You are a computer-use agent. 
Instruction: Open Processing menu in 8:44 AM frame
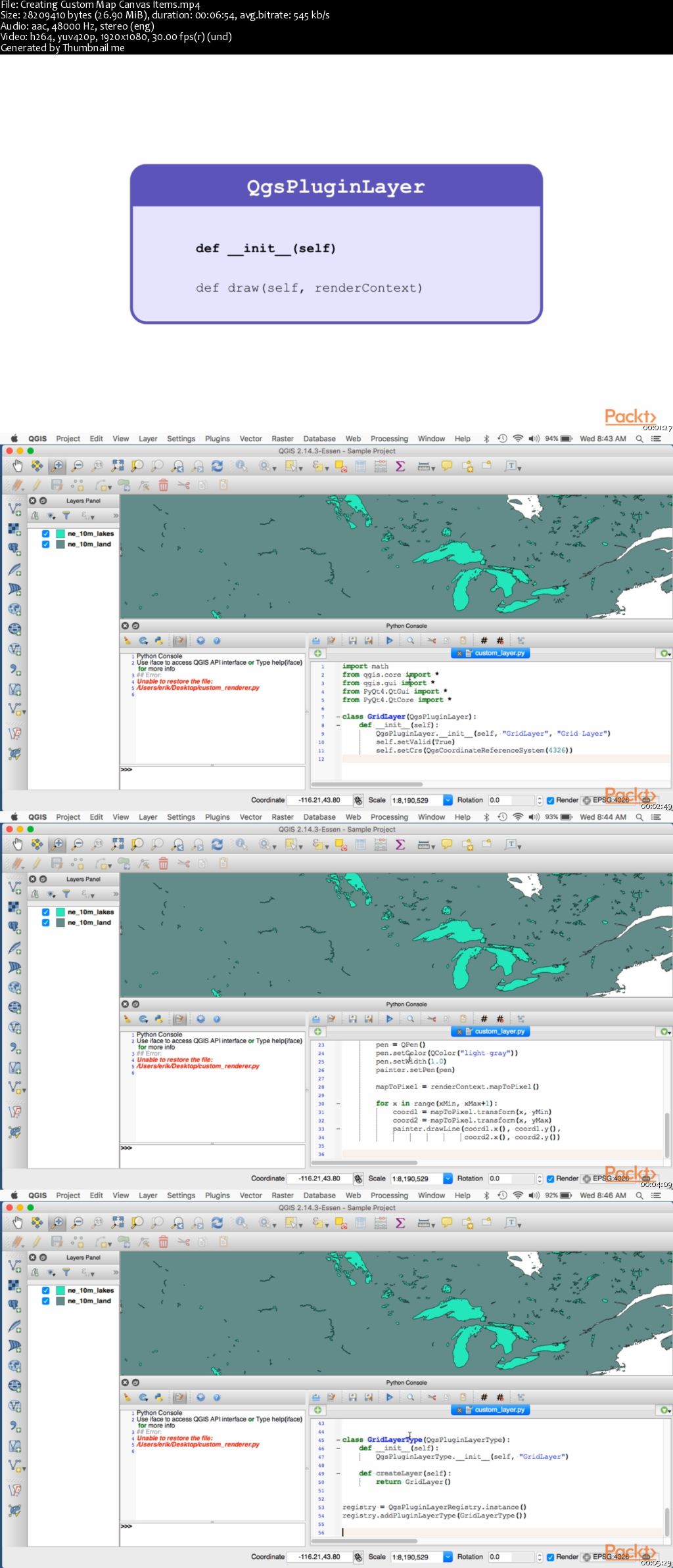[389, 817]
